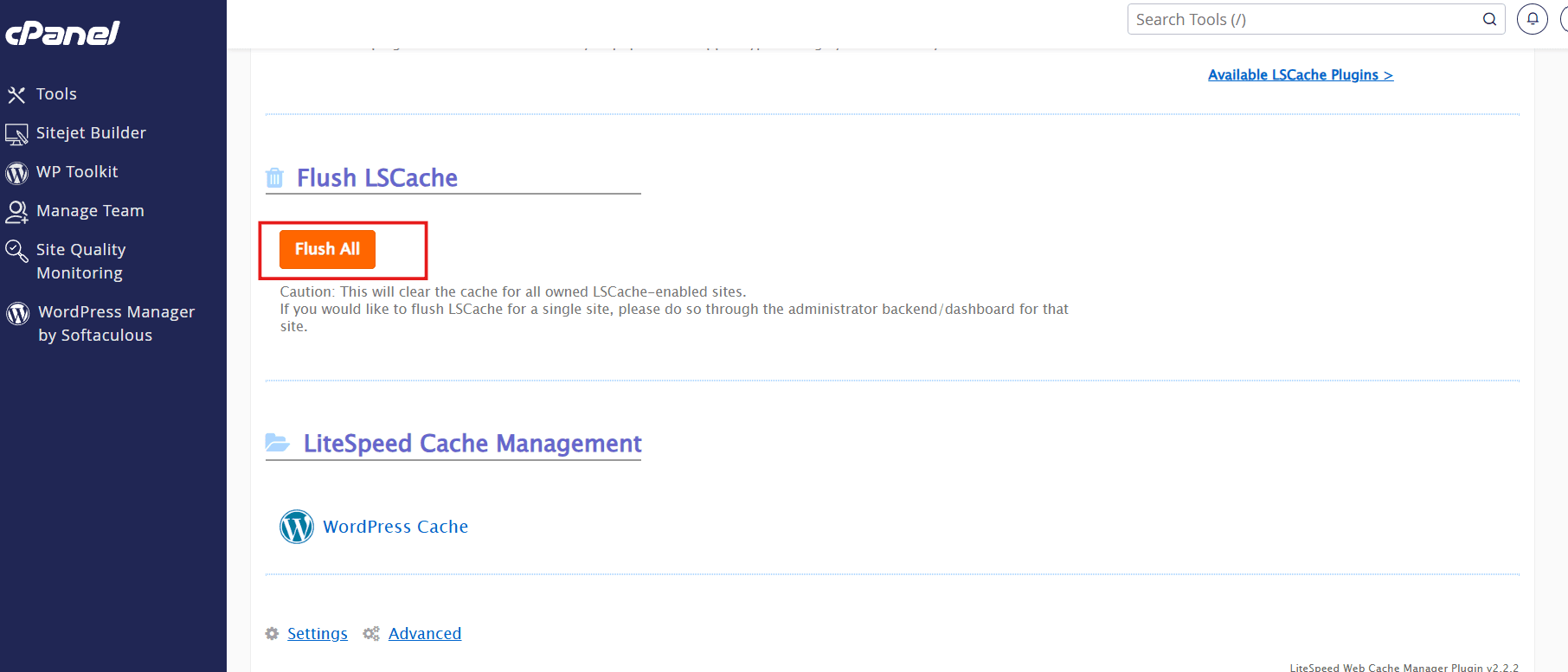Click the LiteSpeed Web Cache Manager Plugin version text

pyautogui.click(x=1404, y=667)
